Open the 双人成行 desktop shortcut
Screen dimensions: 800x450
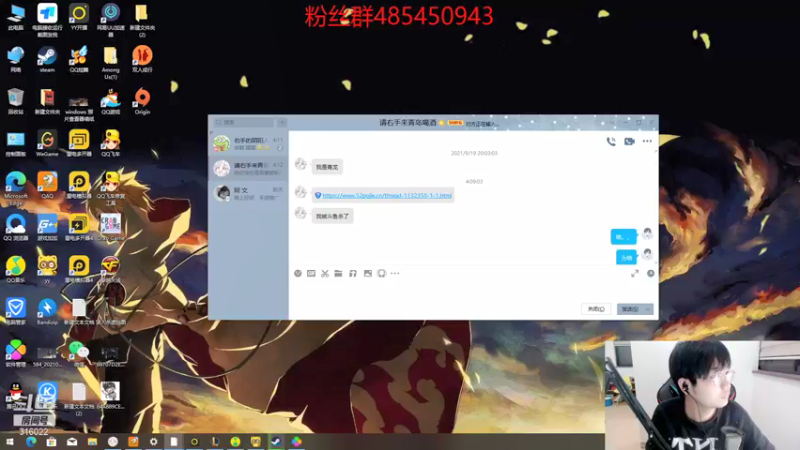click(142, 59)
